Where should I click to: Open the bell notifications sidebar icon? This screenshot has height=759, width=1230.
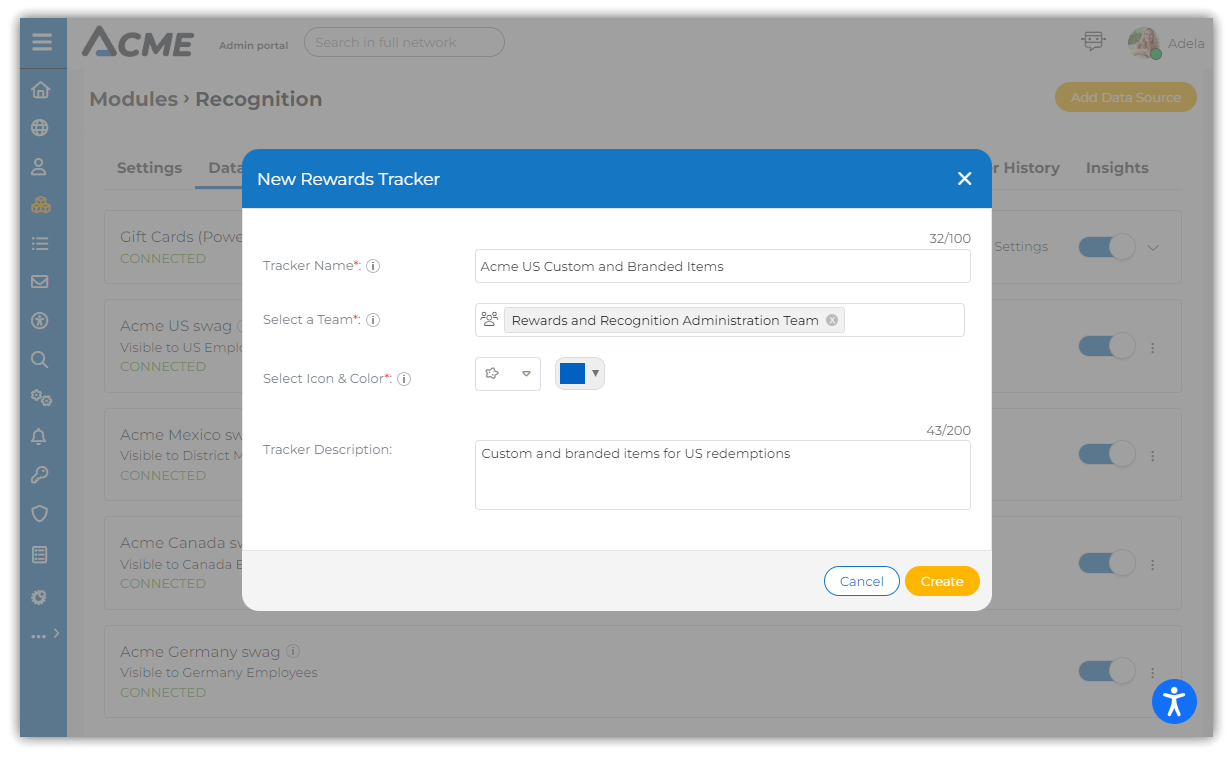pyautogui.click(x=40, y=437)
